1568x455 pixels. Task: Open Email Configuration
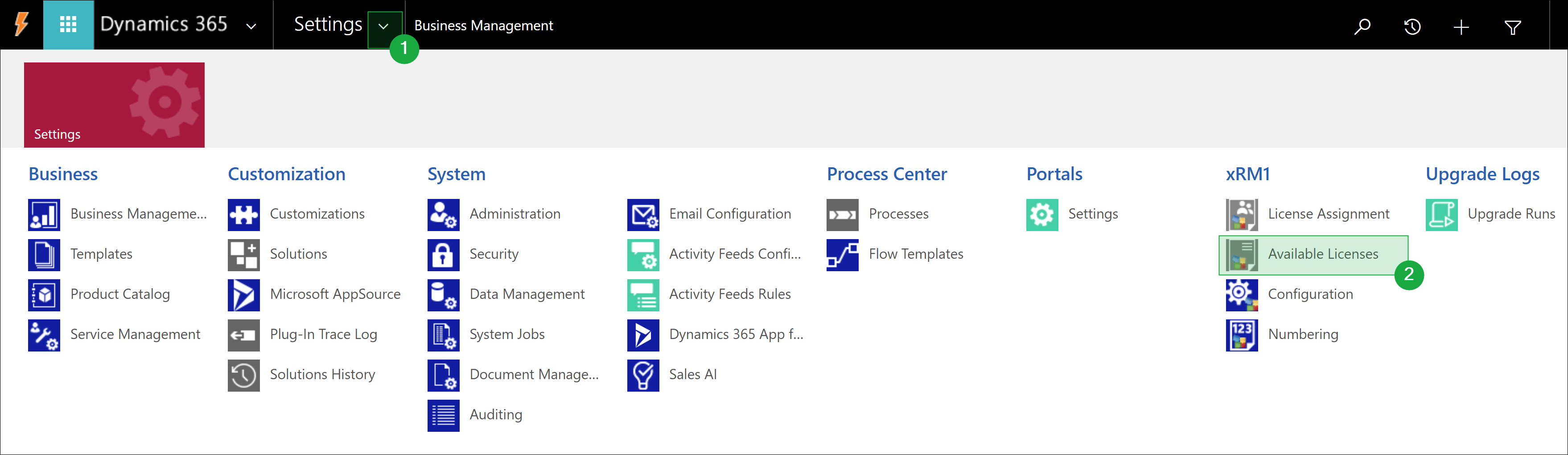[730, 214]
